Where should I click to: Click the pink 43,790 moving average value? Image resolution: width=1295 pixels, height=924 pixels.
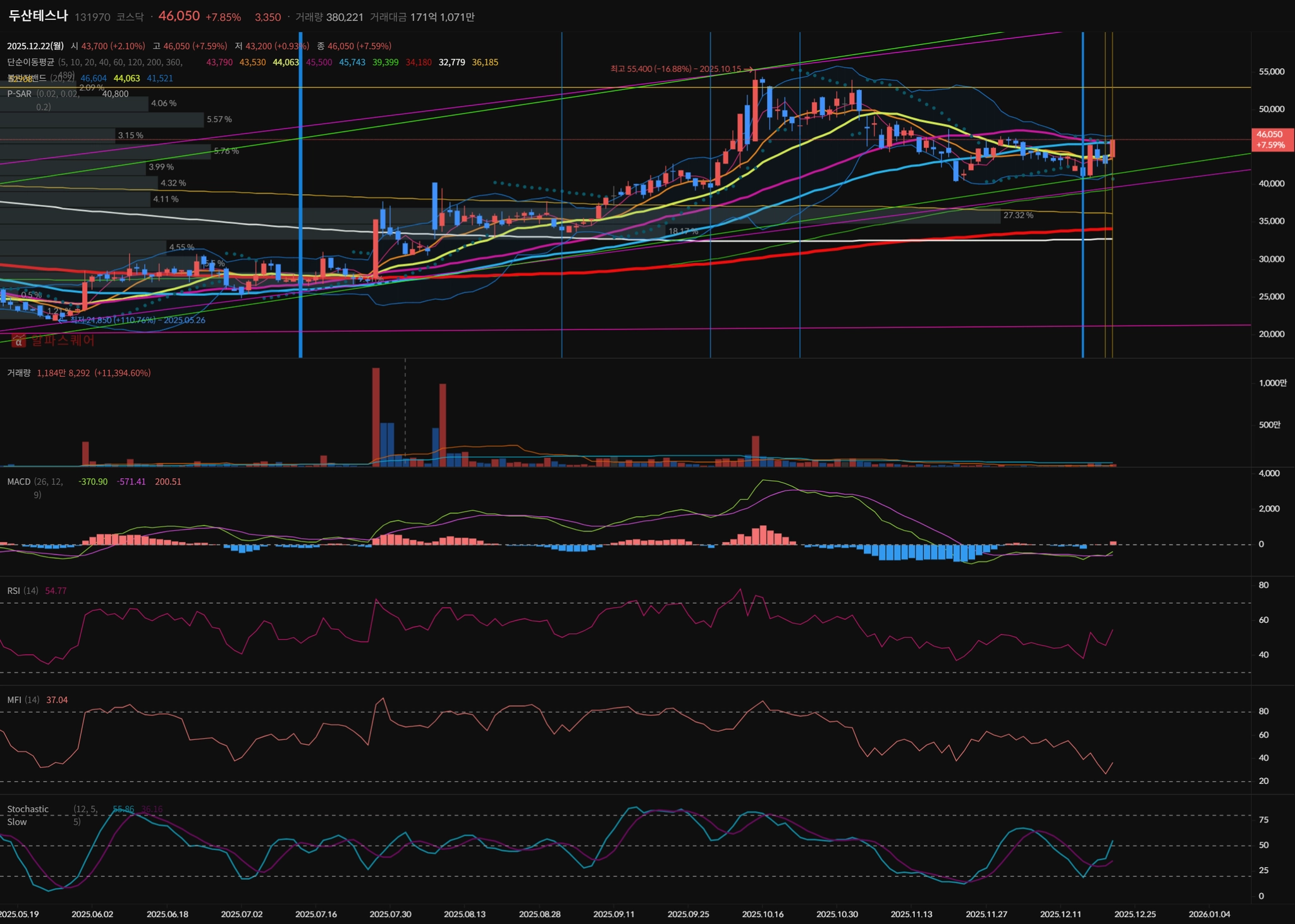point(219,62)
